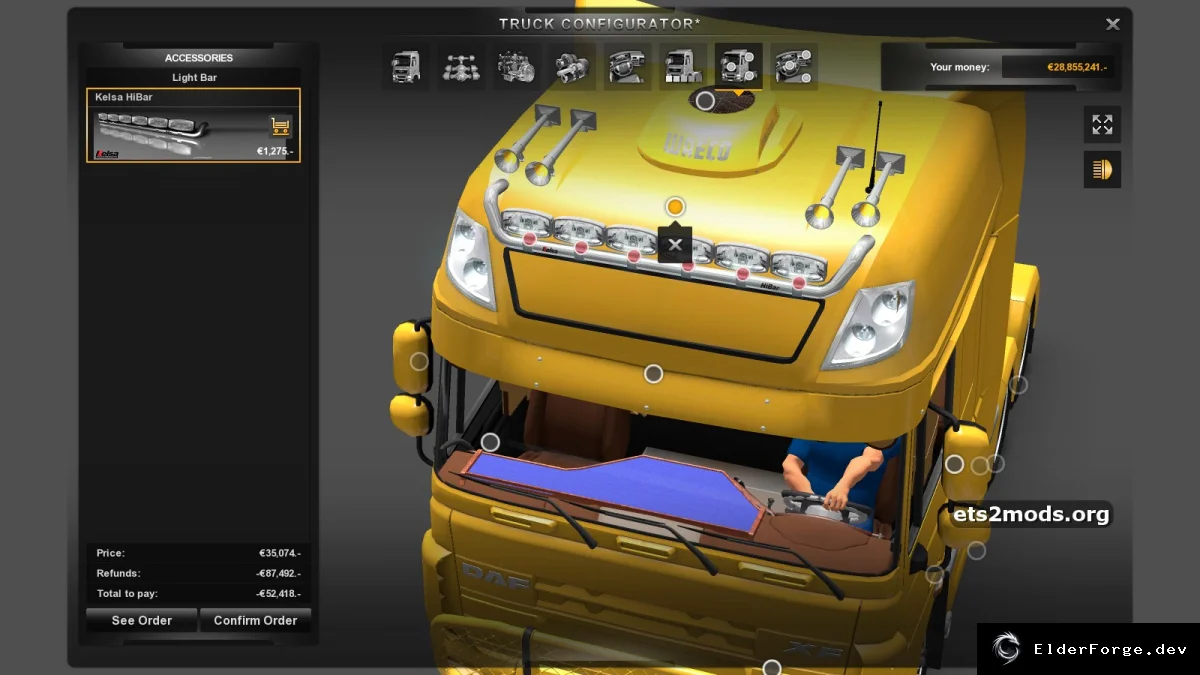Click the €35,074 price value
Image resolution: width=1200 pixels, height=675 pixels.
click(x=280, y=553)
